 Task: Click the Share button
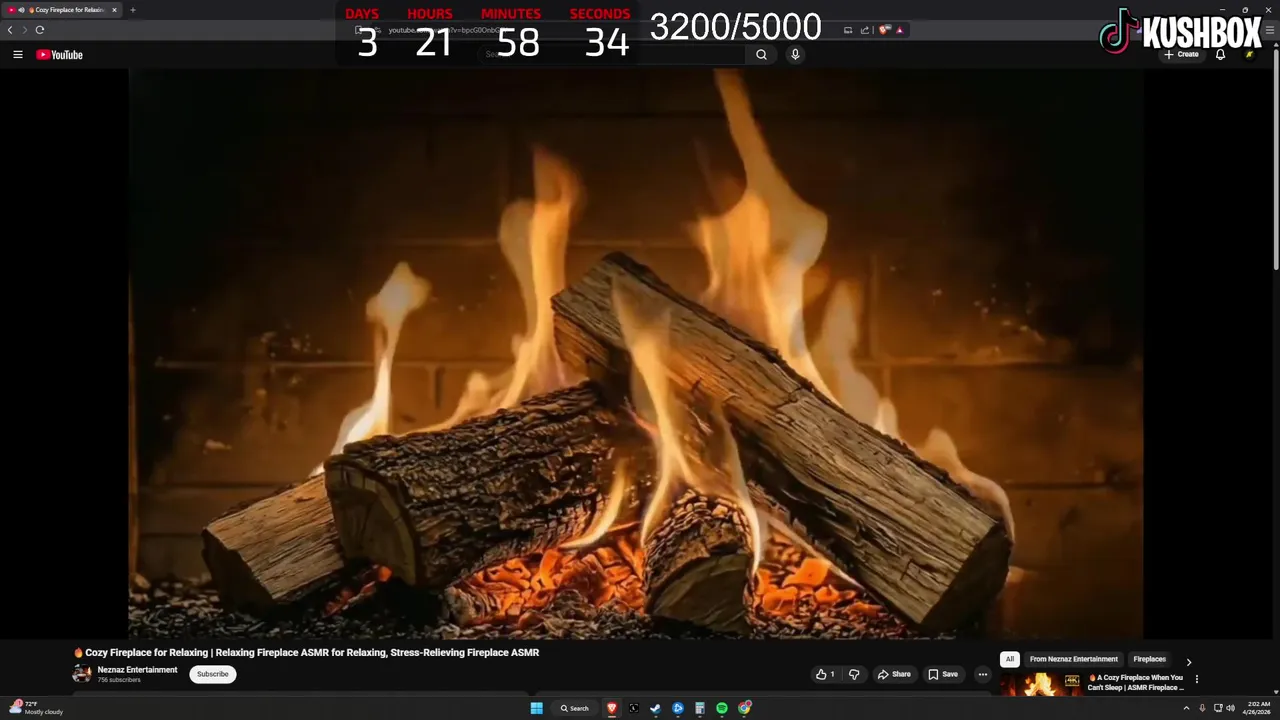coord(894,674)
